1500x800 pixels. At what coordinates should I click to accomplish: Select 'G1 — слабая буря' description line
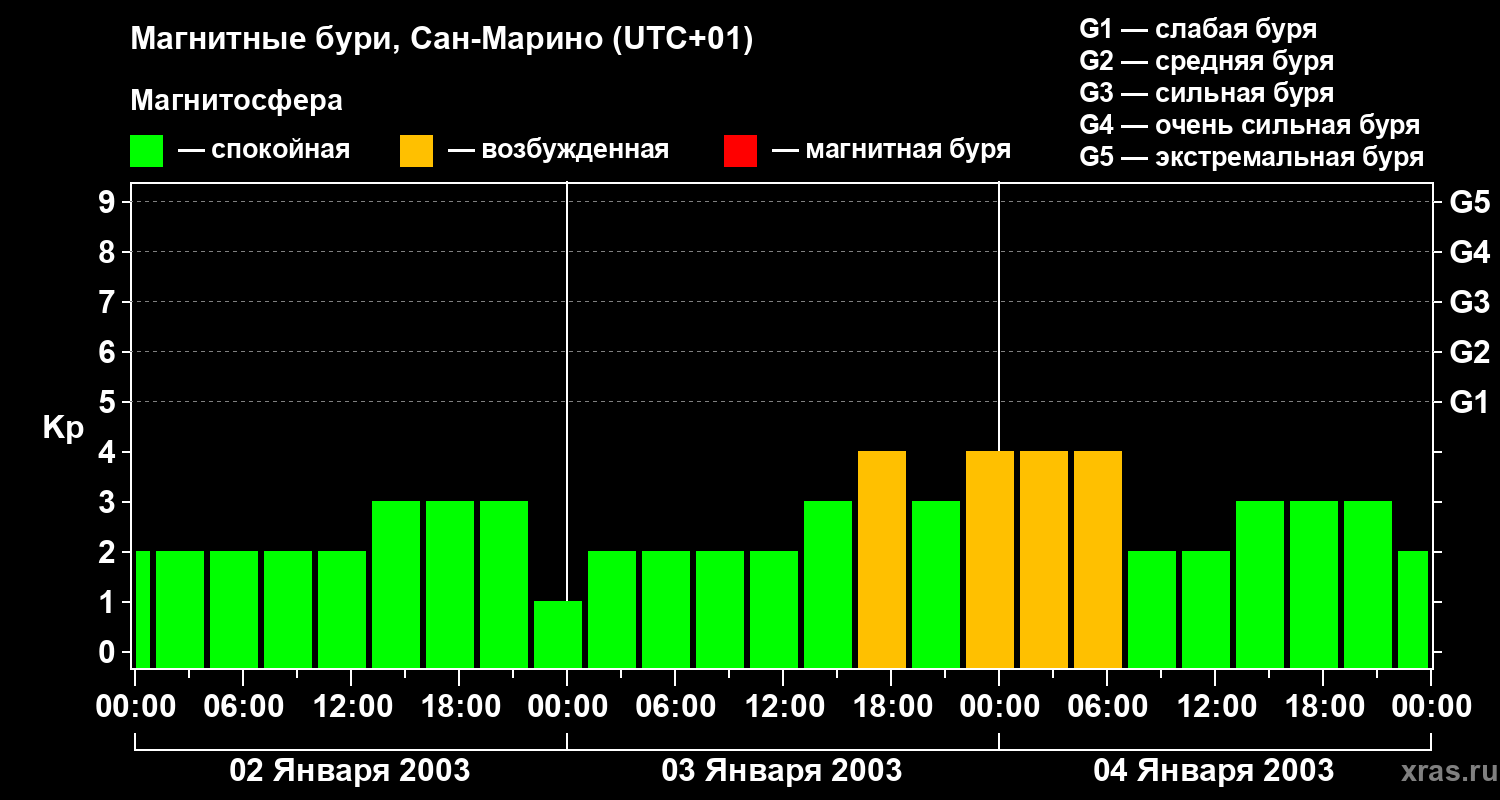(1198, 29)
